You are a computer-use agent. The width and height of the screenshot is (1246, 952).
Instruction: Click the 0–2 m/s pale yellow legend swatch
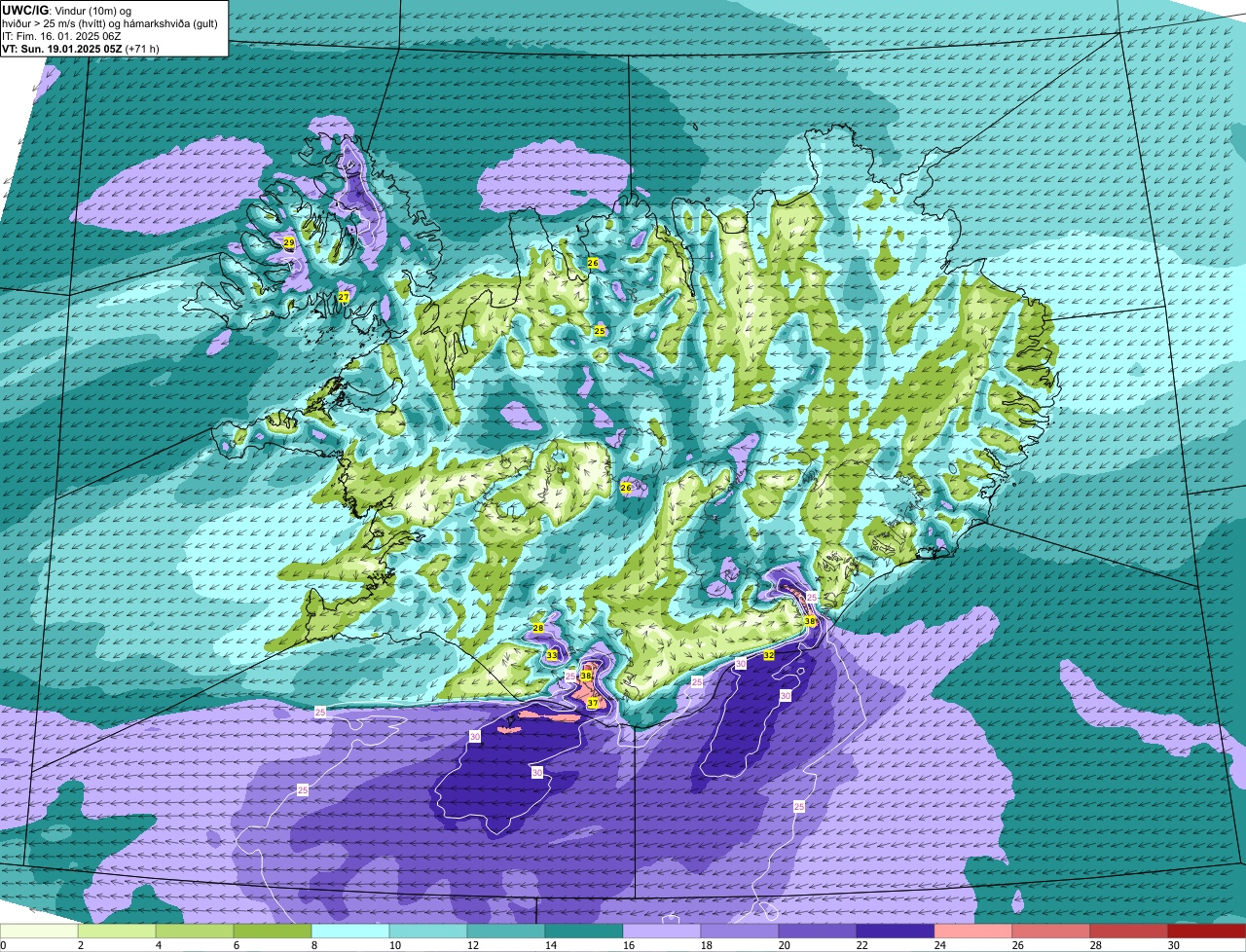[39, 931]
